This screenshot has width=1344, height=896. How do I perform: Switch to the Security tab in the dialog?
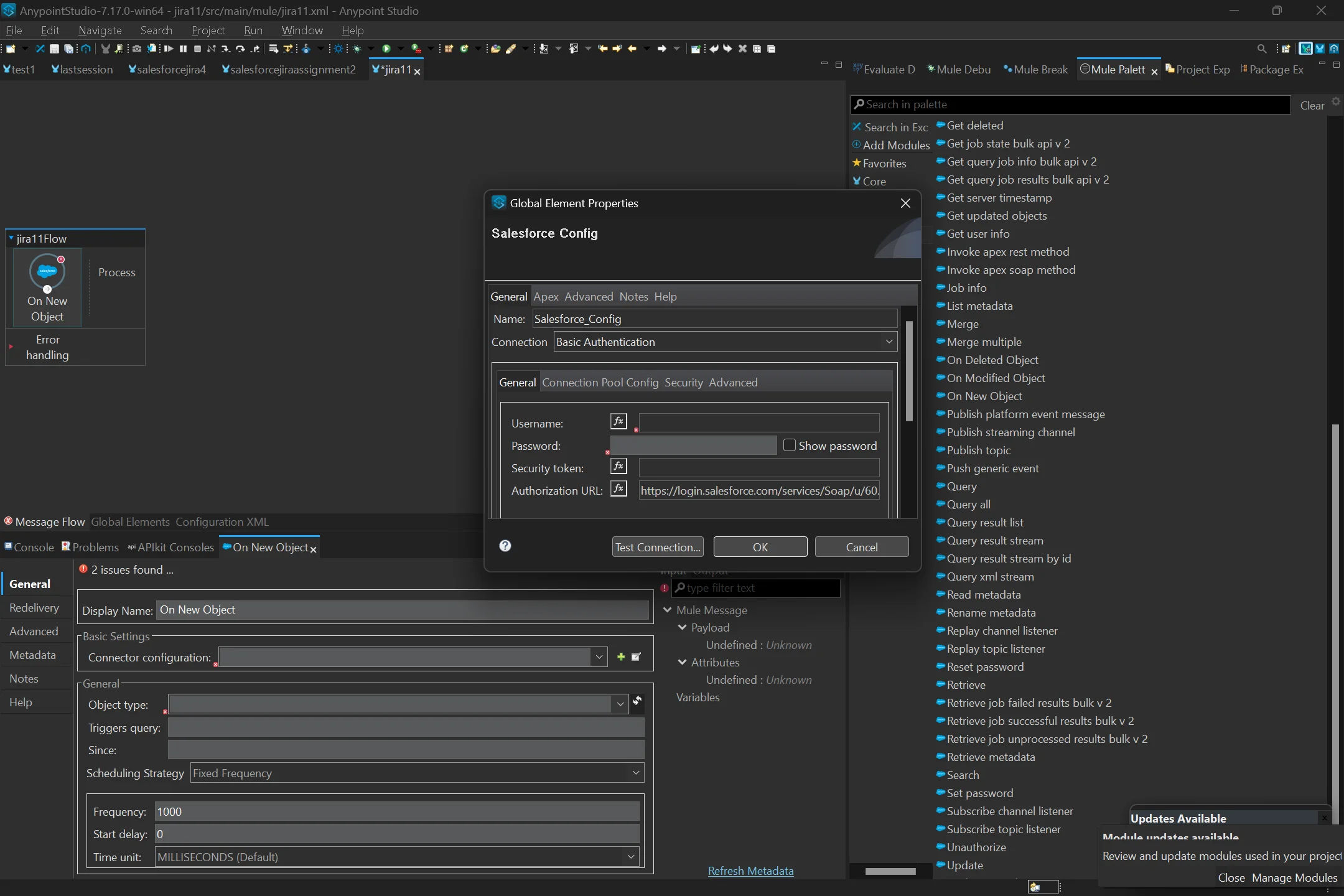click(683, 382)
